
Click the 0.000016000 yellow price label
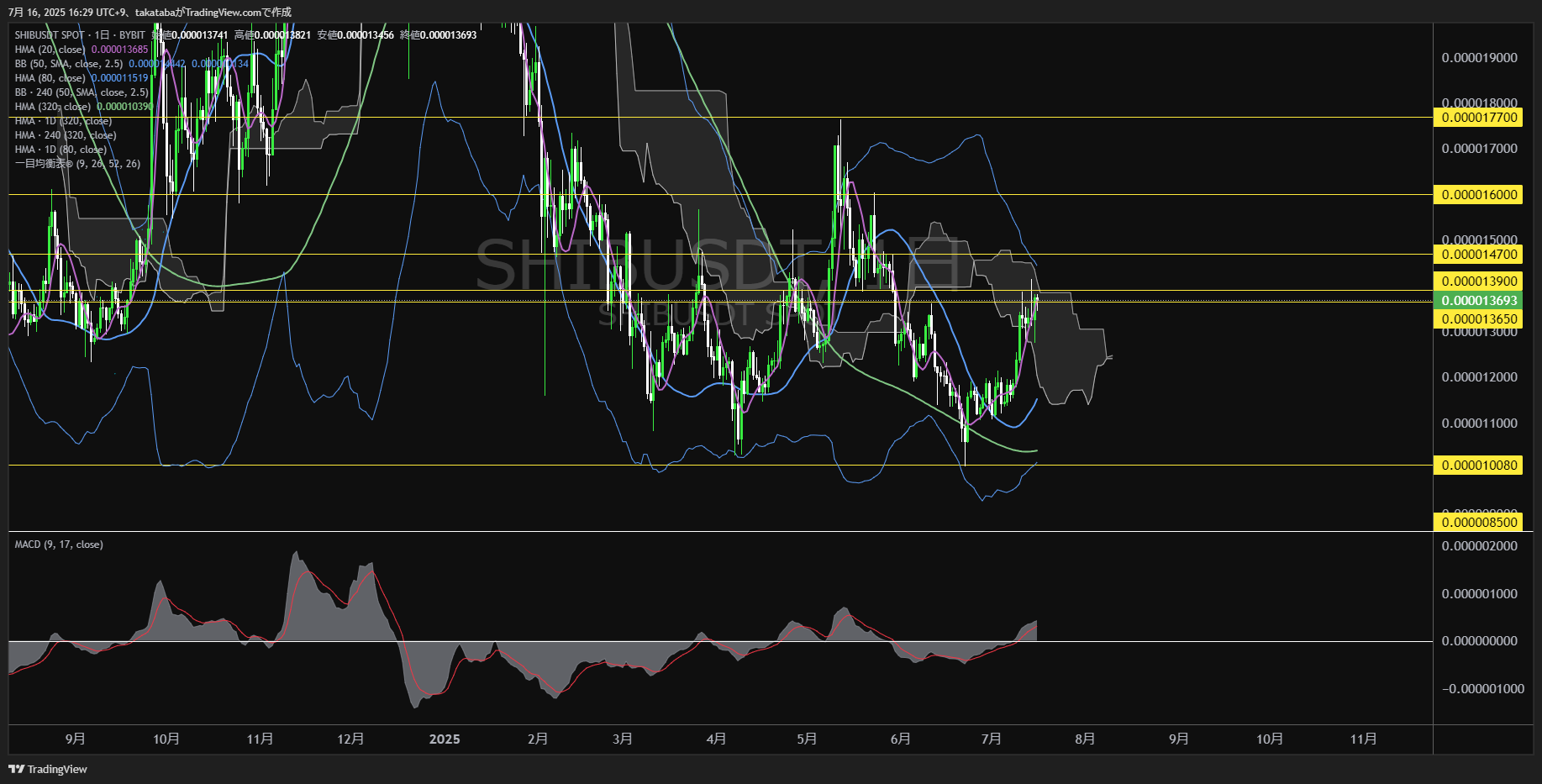tap(1480, 195)
